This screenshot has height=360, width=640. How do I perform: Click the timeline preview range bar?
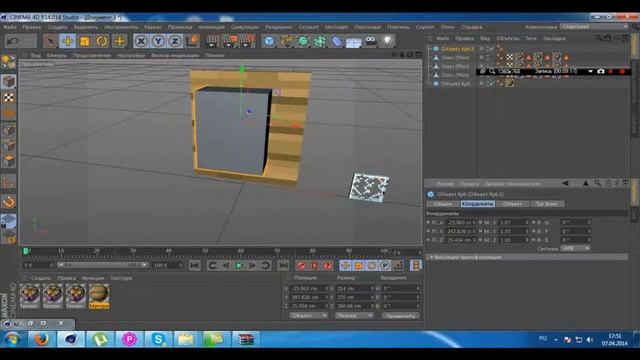point(102,265)
